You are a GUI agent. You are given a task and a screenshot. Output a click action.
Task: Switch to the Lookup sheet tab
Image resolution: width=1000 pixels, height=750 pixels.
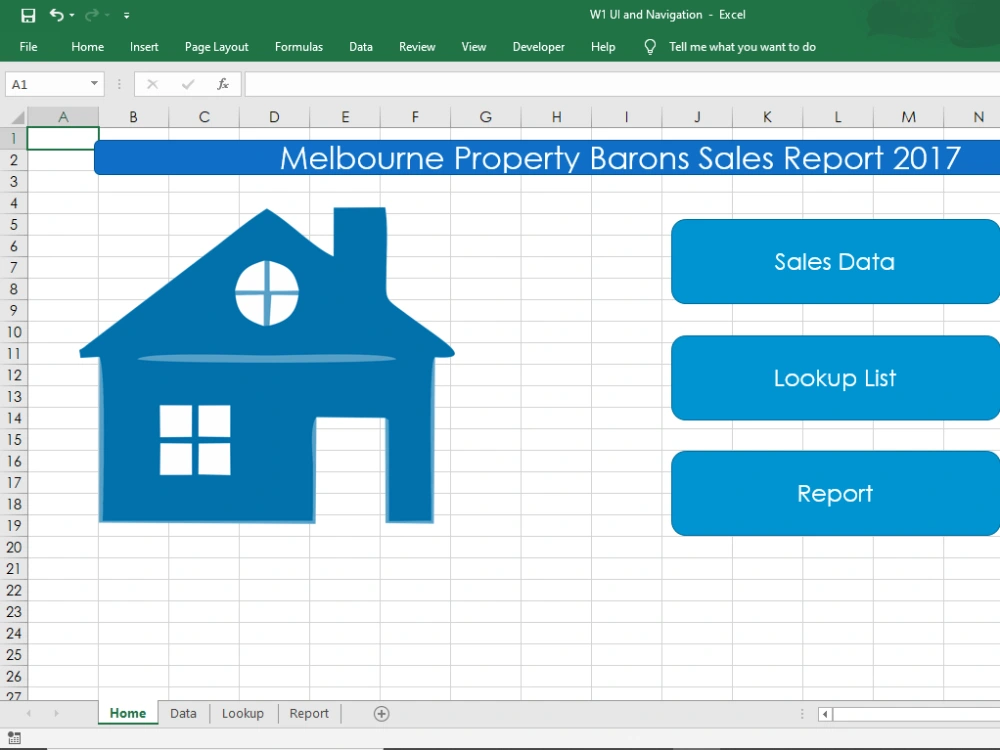(242, 713)
